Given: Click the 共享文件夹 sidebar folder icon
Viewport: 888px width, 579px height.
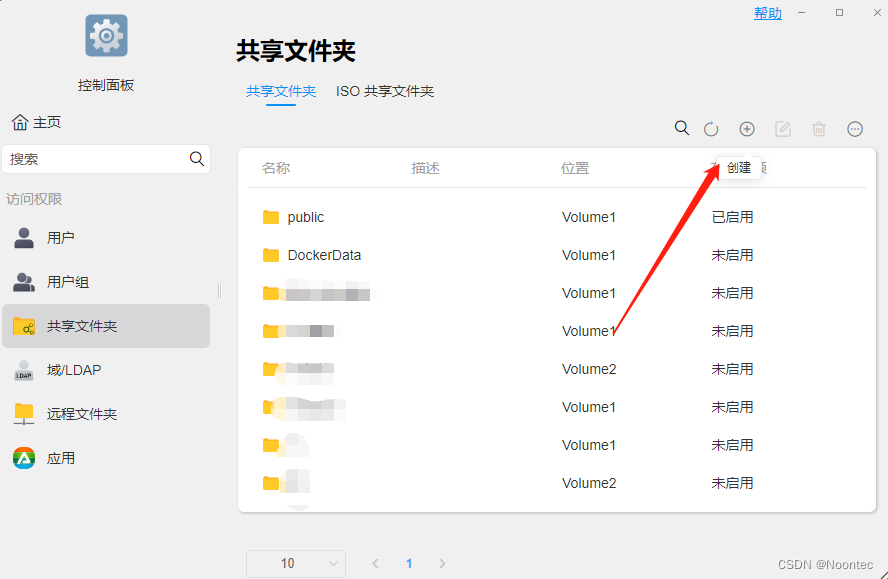Looking at the screenshot, I should pos(24,326).
